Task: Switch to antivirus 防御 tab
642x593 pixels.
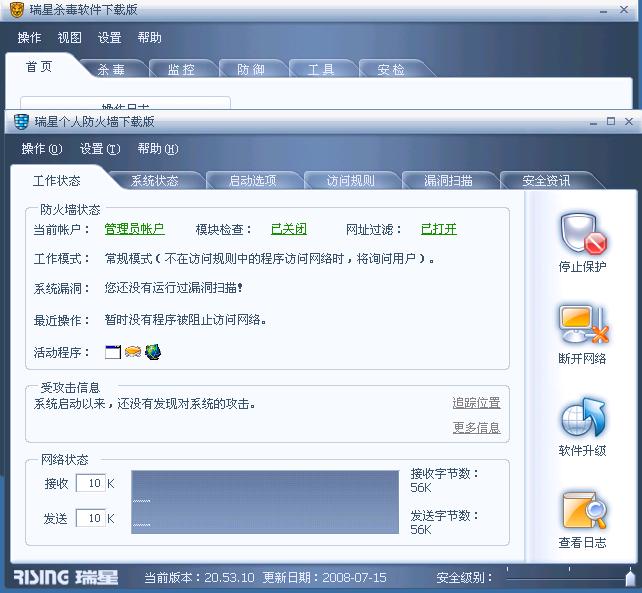Action: pyautogui.click(x=251, y=69)
